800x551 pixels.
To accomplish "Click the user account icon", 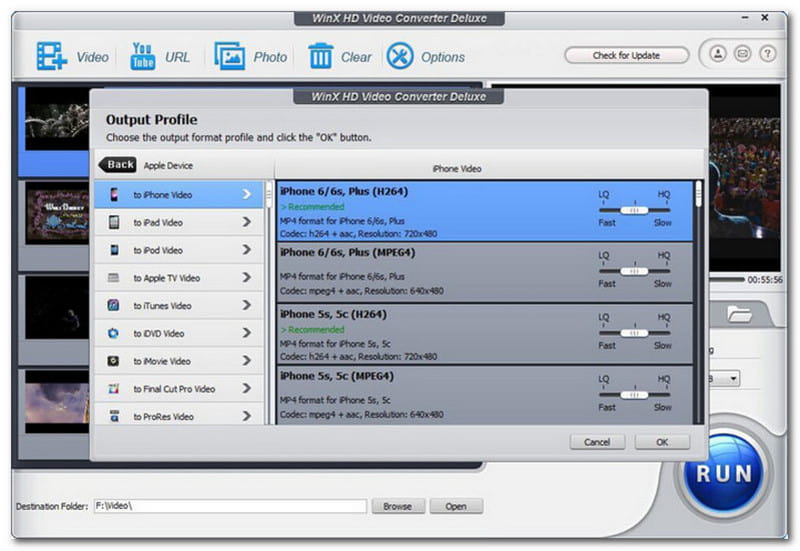I will 719,54.
